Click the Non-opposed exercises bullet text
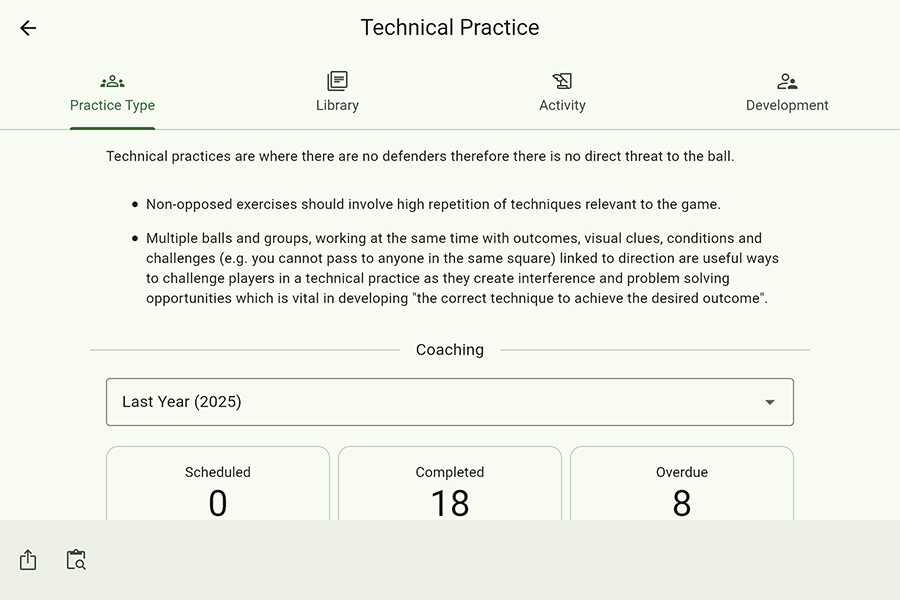The width and height of the screenshot is (900, 600). (433, 204)
